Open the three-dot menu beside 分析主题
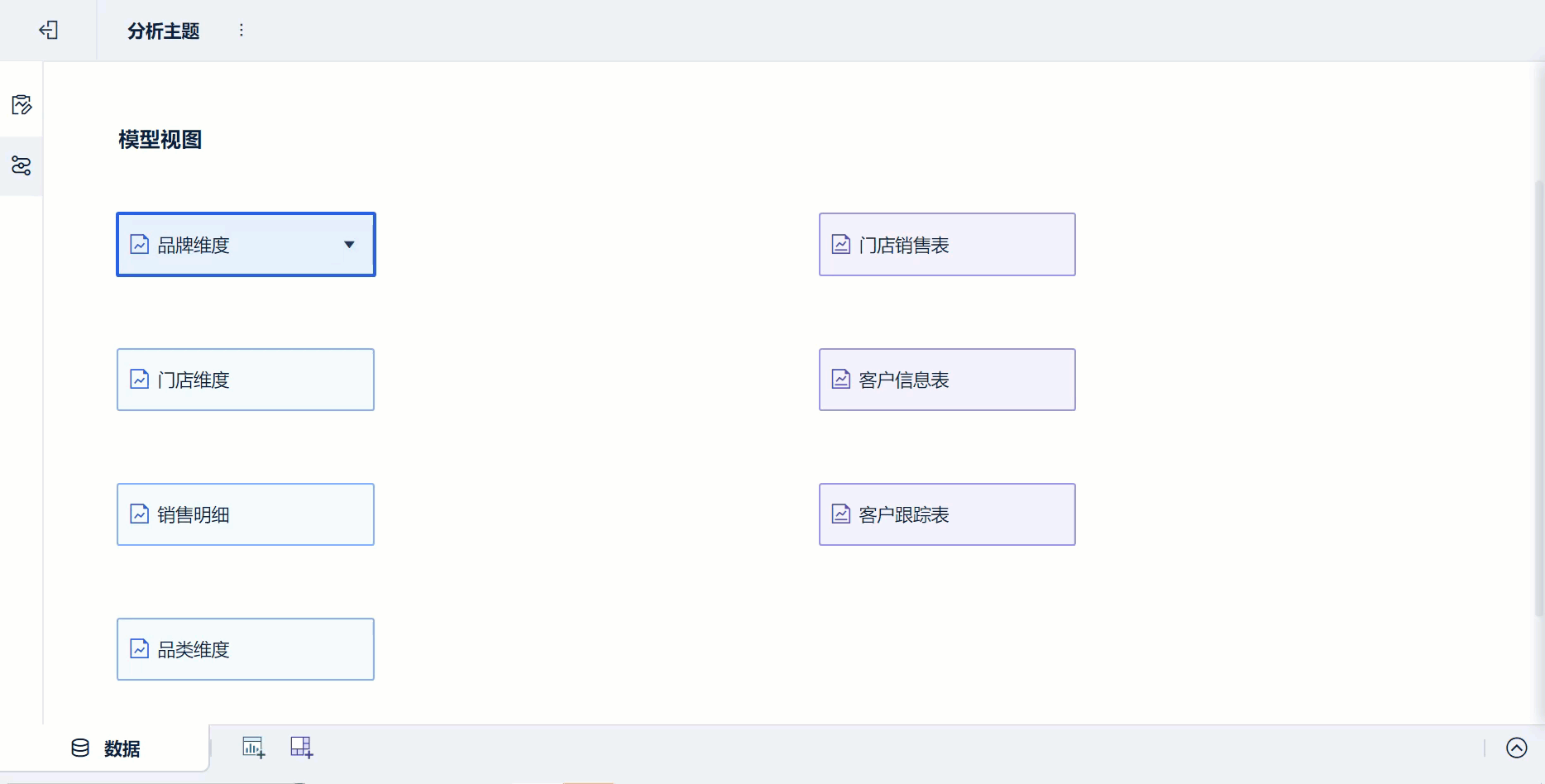Screen dimensions: 1545x784 [x=242, y=31]
